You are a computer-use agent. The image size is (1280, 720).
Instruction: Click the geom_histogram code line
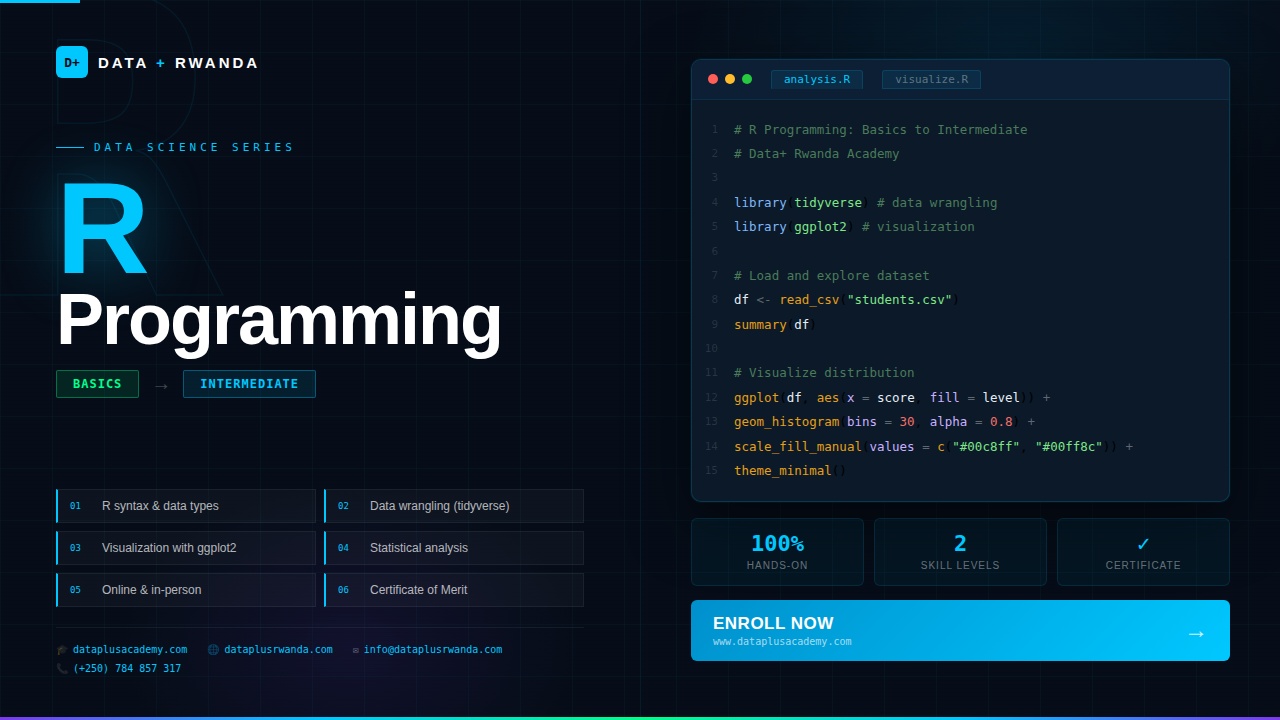point(885,422)
